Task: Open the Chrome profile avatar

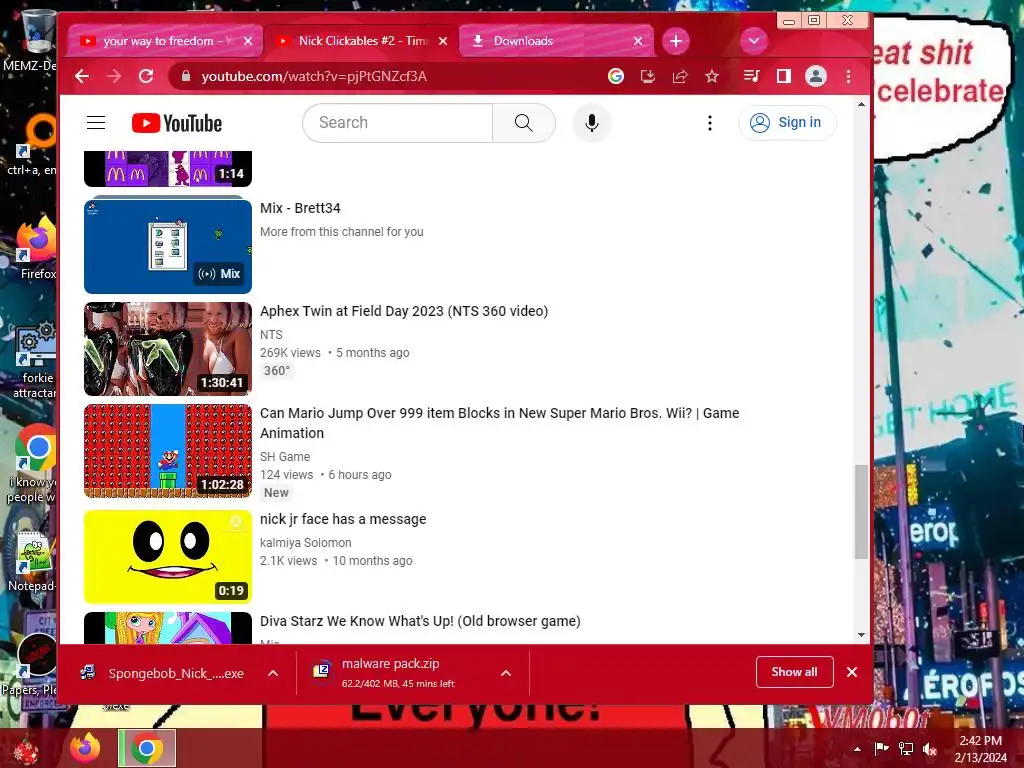Action: click(816, 76)
